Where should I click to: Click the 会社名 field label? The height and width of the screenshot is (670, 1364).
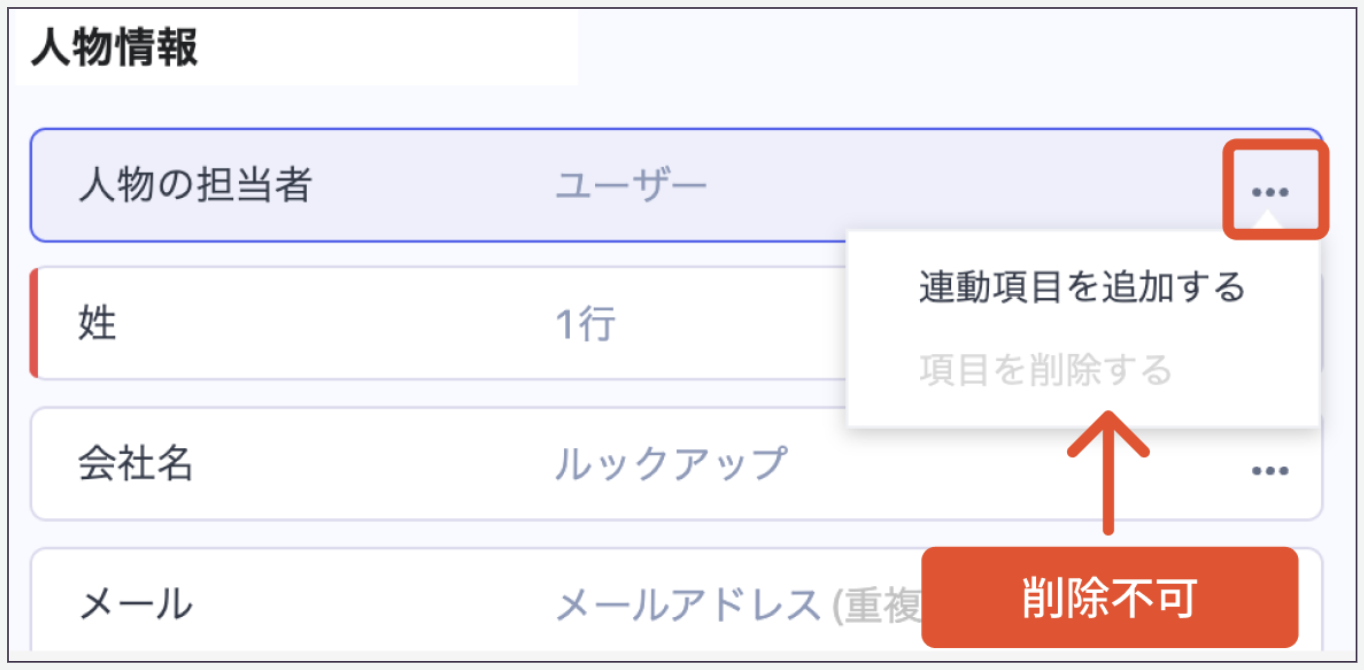(x=135, y=464)
